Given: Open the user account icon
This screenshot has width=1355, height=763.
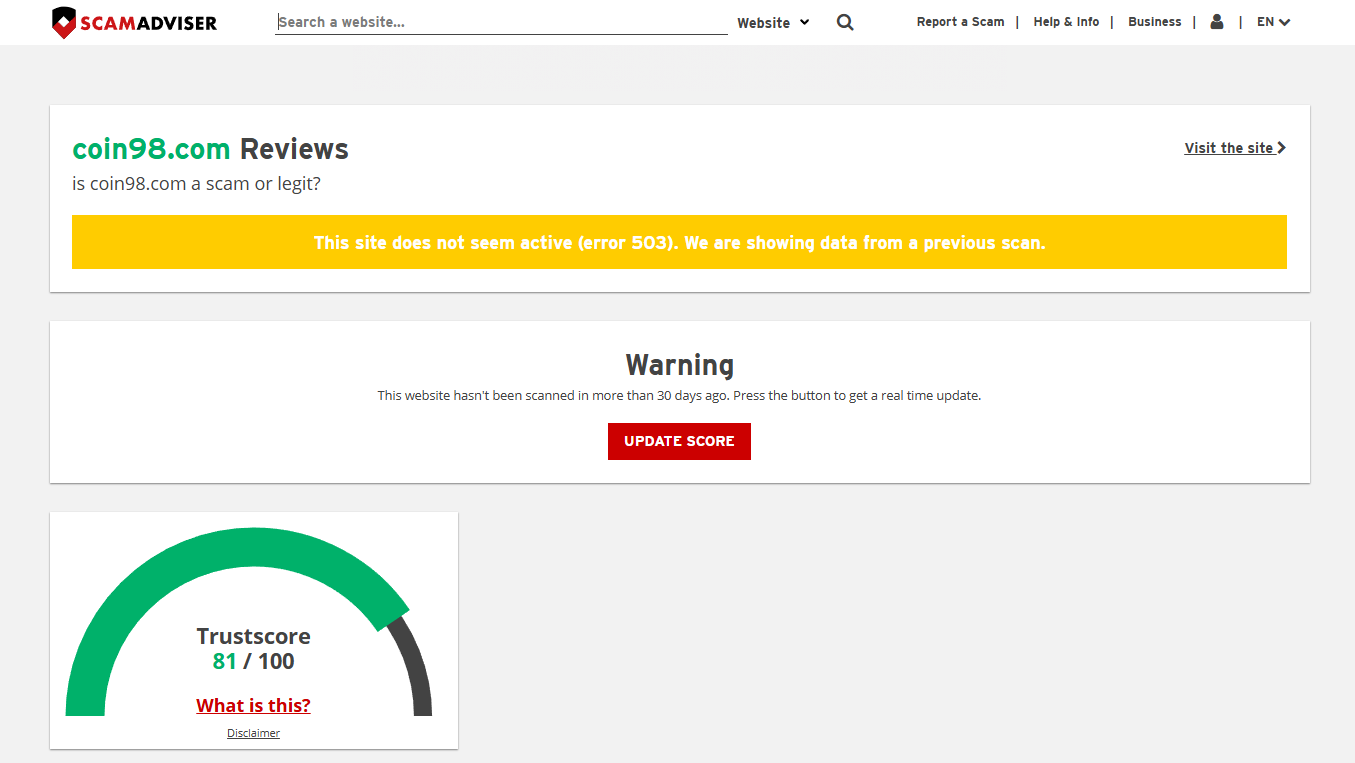Looking at the screenshot, I should click(1217, 21).
